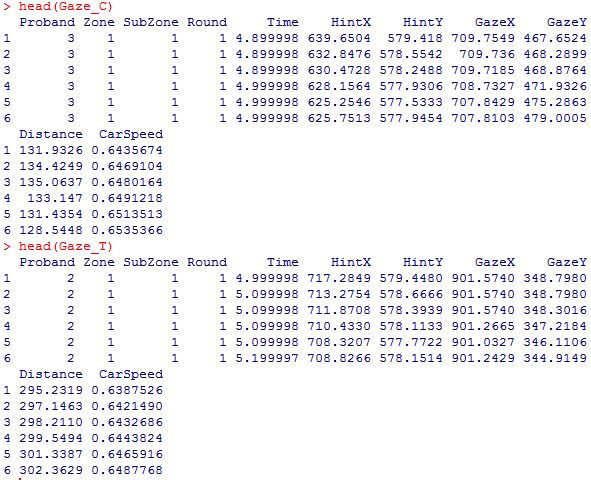Click Distance value 297.1463
591x480 pixels.
[51, 406]
